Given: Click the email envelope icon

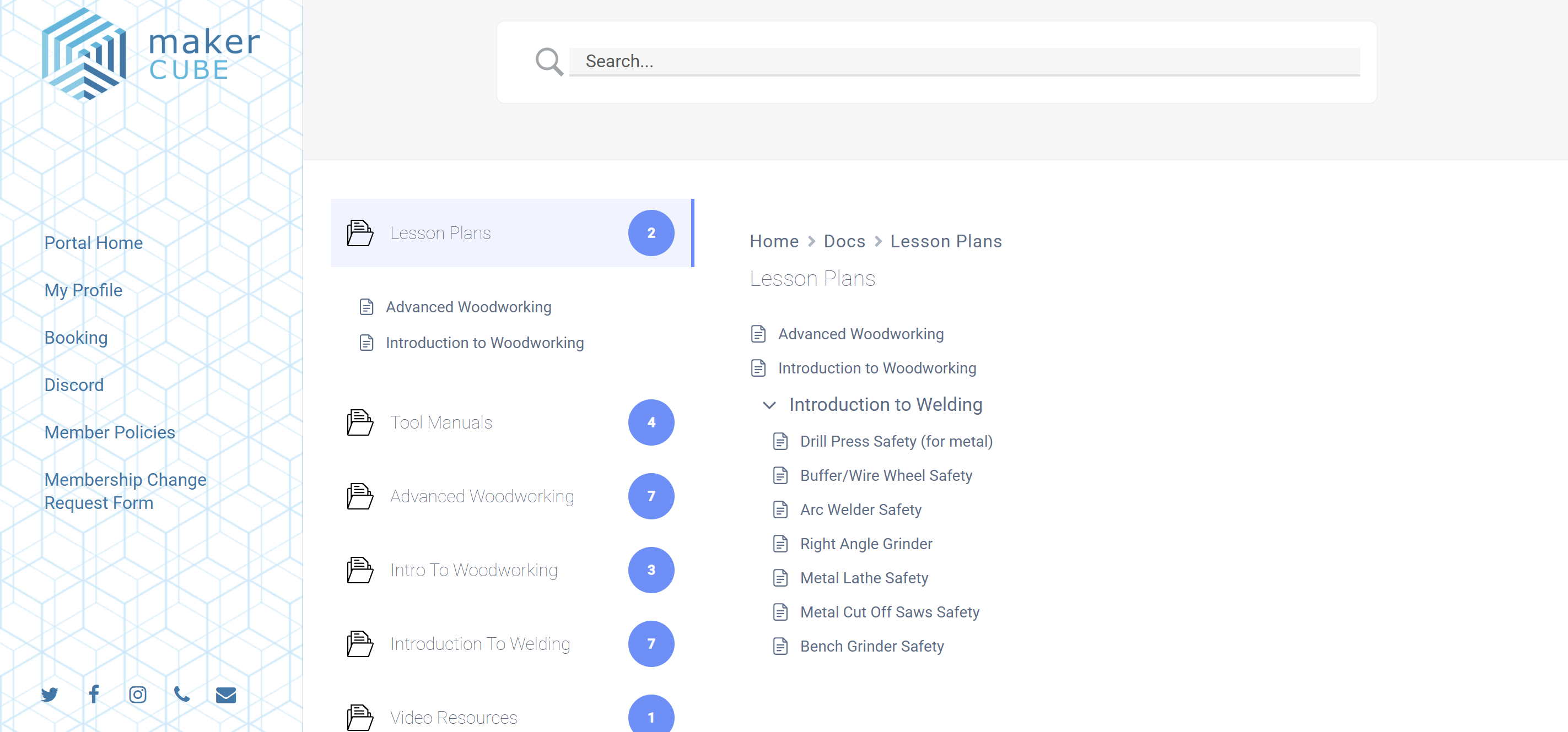Looking at the screenshot, I should coord(226,695).
